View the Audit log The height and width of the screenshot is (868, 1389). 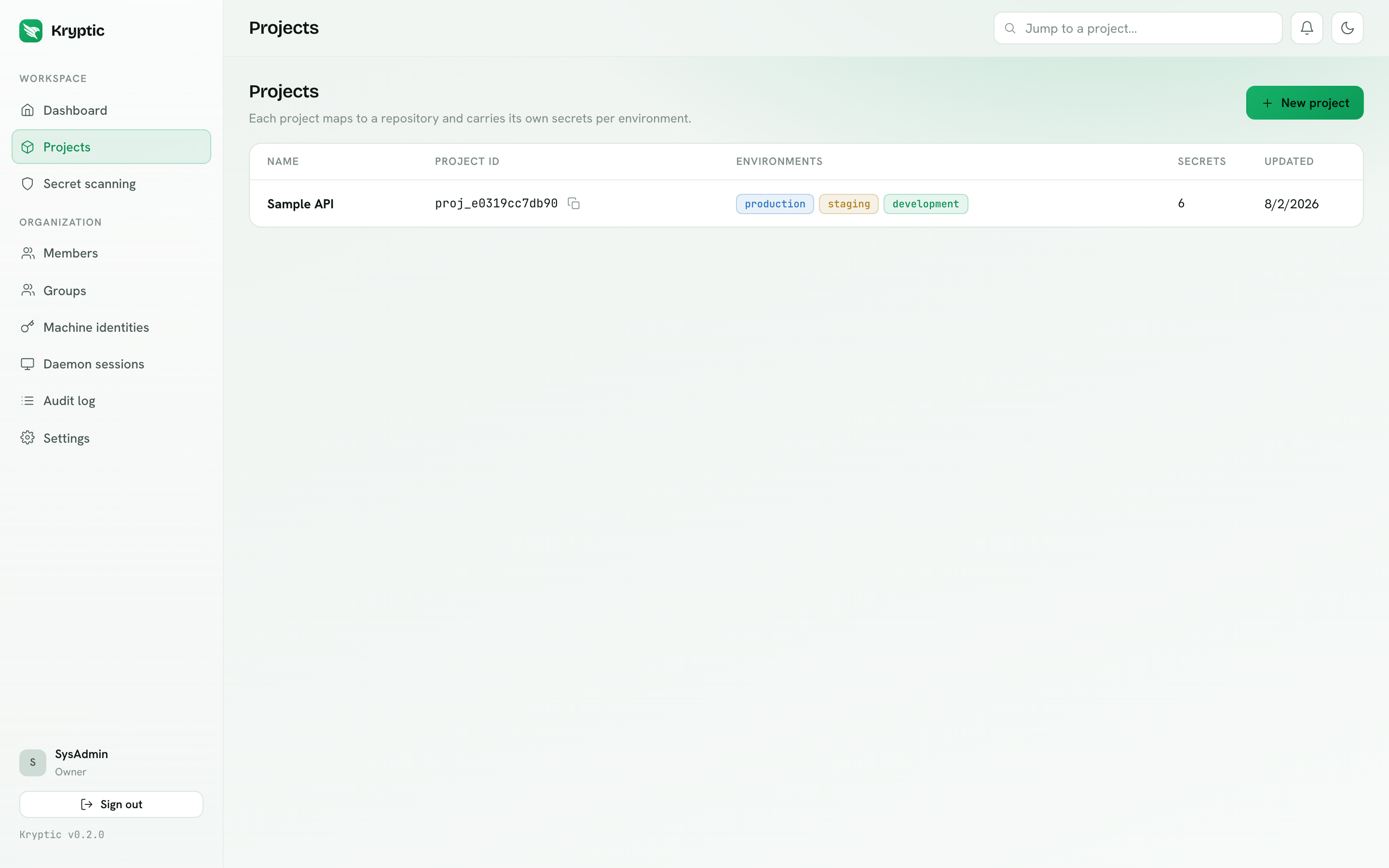tap(111, 401)
